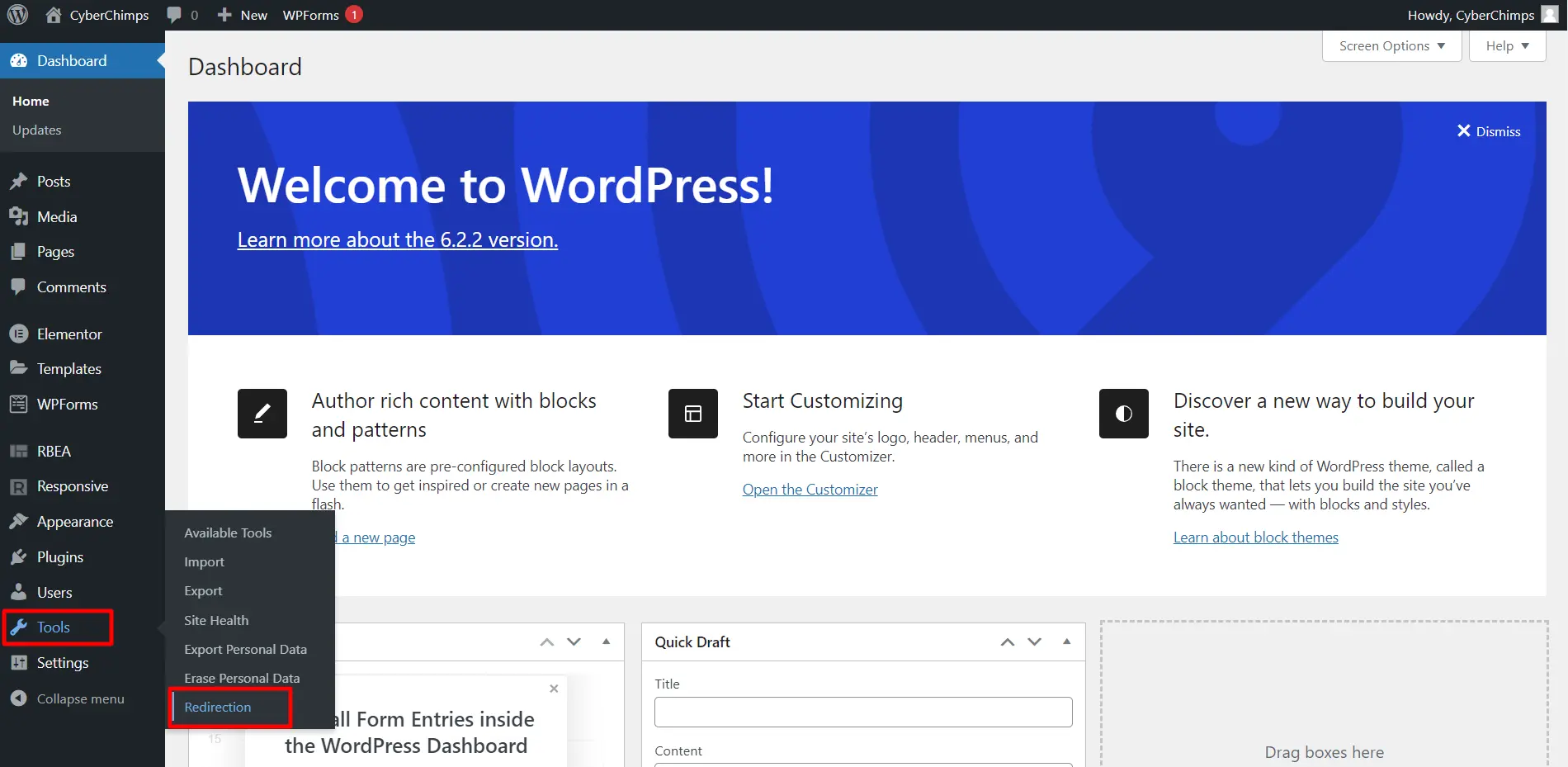1568x767 pixels.
Task: Collapse the left dashboard widget
Action: point(606,642)
